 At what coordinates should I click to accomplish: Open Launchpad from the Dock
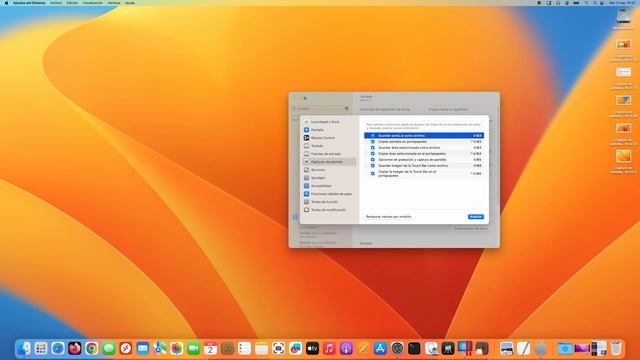(41, 348)
